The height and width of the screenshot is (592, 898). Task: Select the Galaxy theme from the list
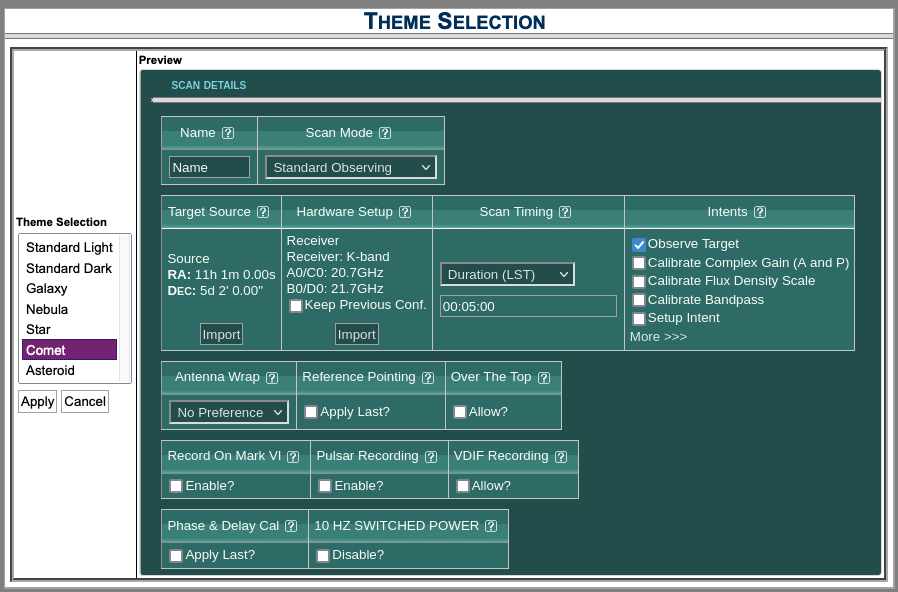point(47,289)
